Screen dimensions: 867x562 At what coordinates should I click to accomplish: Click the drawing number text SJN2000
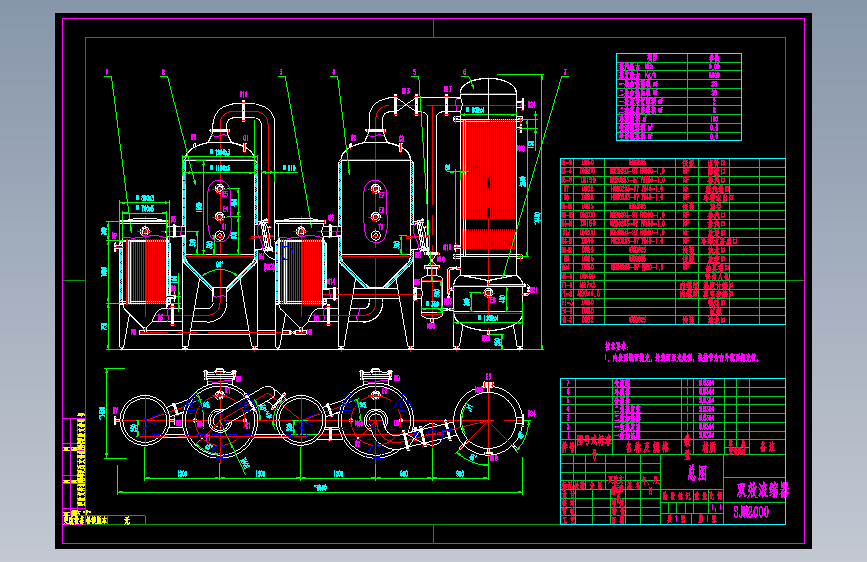[x=751, y=512]
